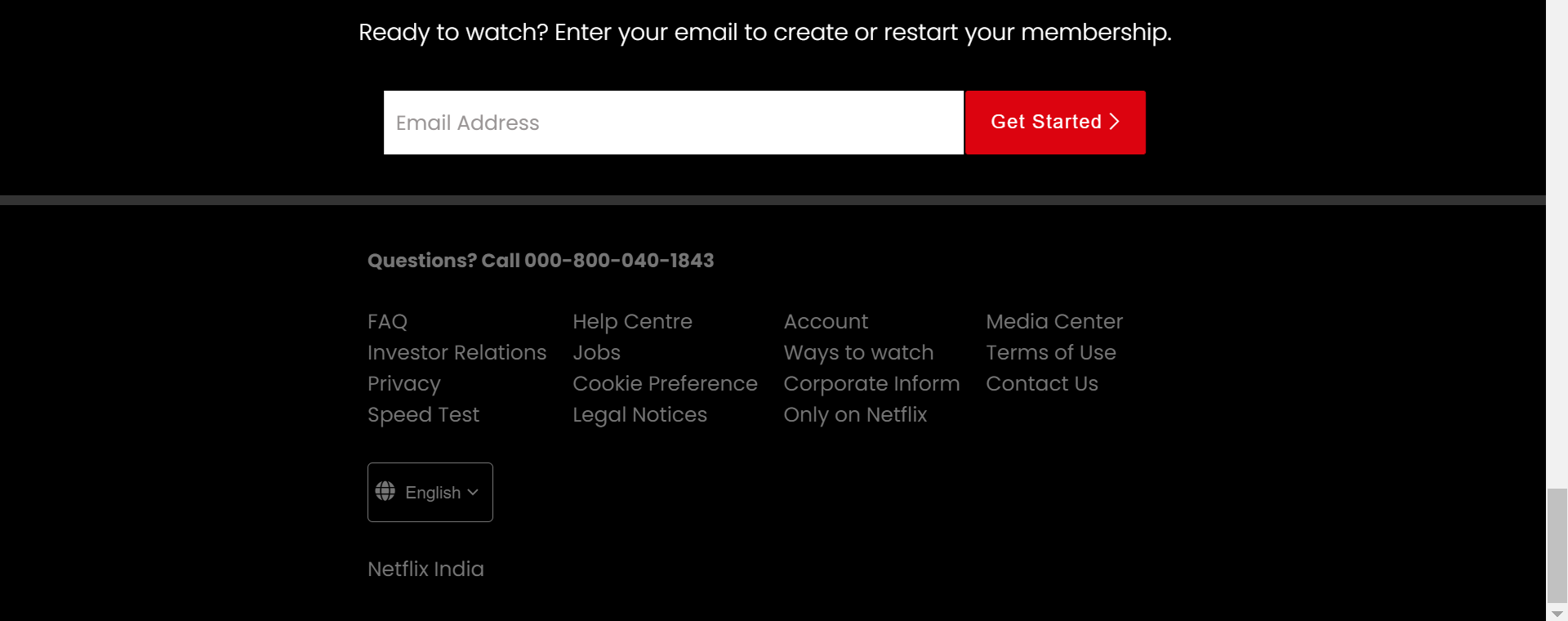This screenshot has width=1568, height=621.
Task: Open Investor Relations
Action: pyautogui.click(x=457, y=352)
